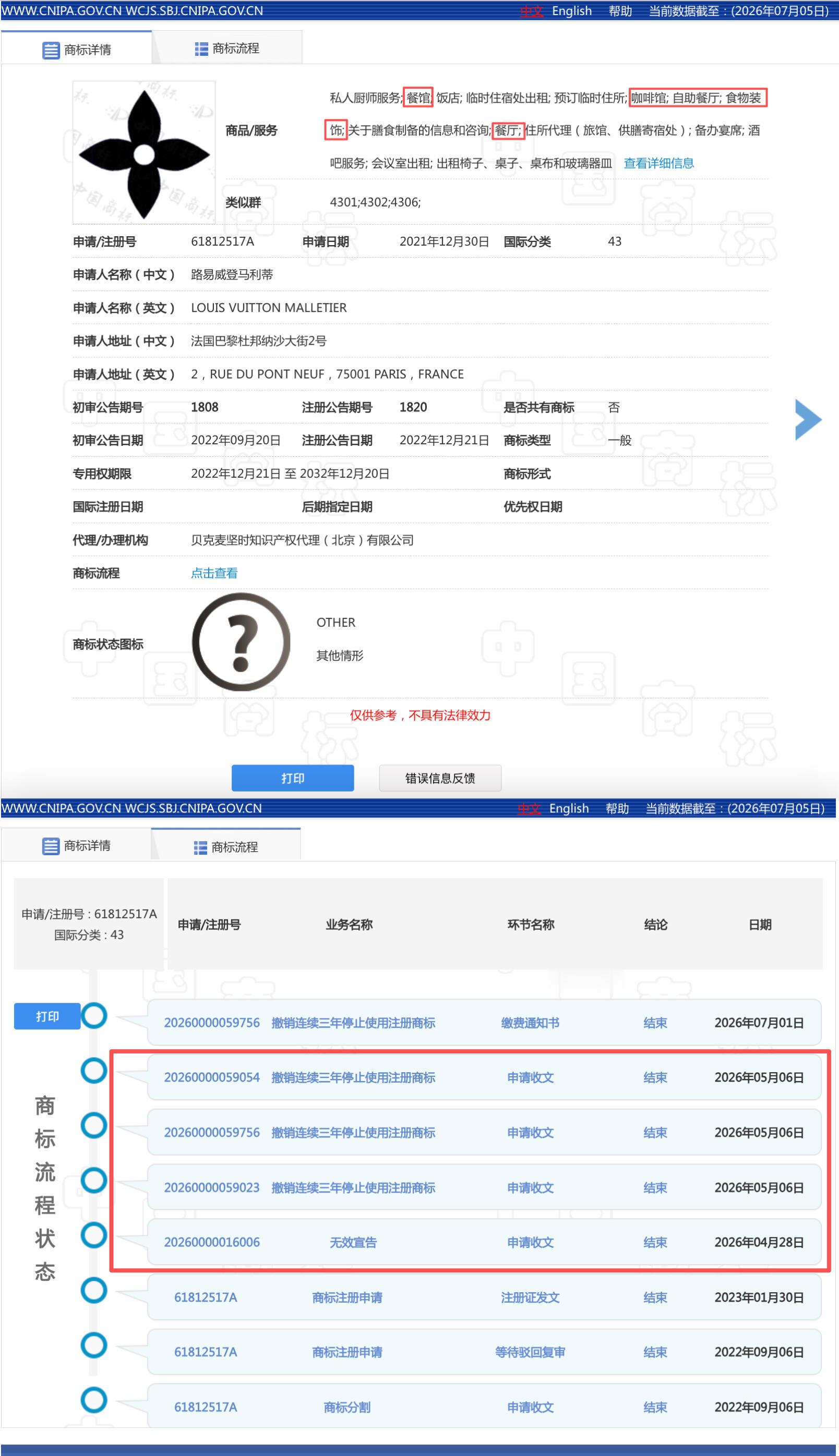Click 商标注册申请 in 等待驳回复审 row
The width and height of the screenshot is (839, 1456).
[x=347, y=1352]
